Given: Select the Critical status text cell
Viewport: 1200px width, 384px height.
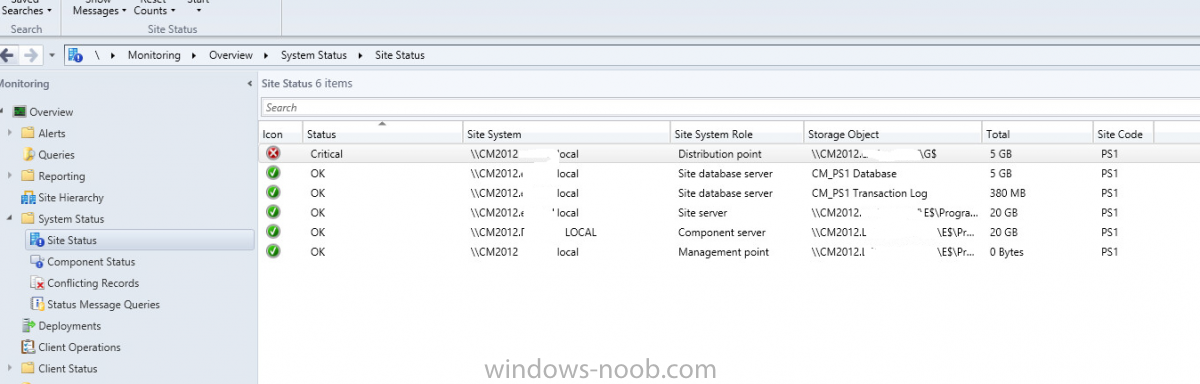Looking at the screenshot, I should 326,154.
